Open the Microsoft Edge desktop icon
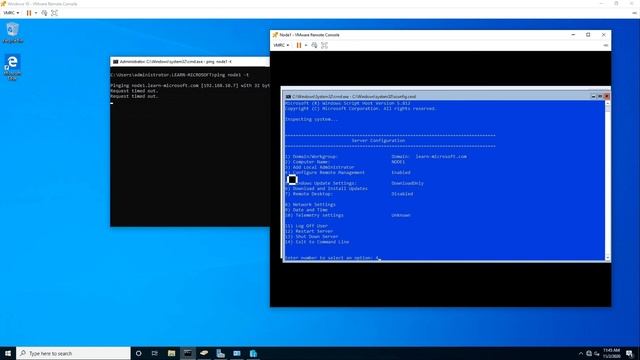 [13, 67]
